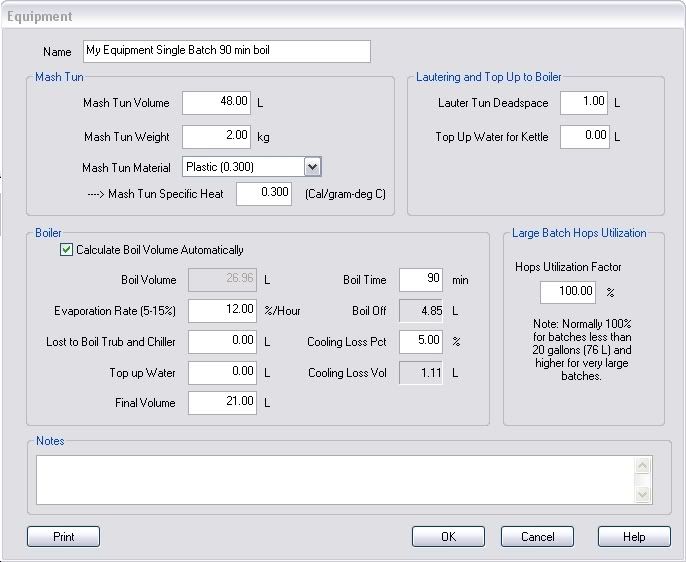The width and height of the screenshot is (686, 562).
Task: Click the Print button
Action: (x=63, y=537)
